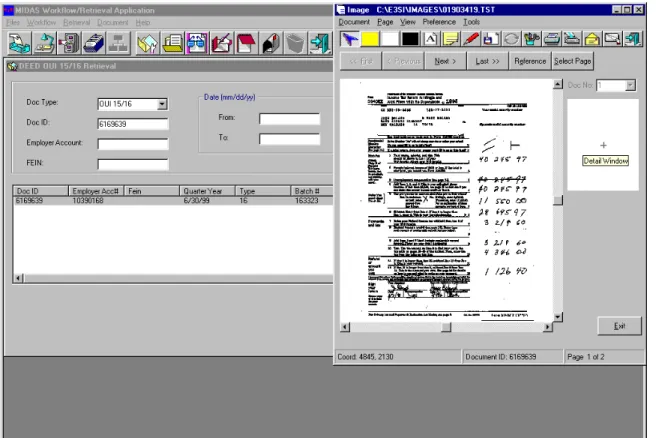Screen dimensions: 656x438
Task: Click the card file box icon in MIDAS toolbar
Action: pos(94,44)
